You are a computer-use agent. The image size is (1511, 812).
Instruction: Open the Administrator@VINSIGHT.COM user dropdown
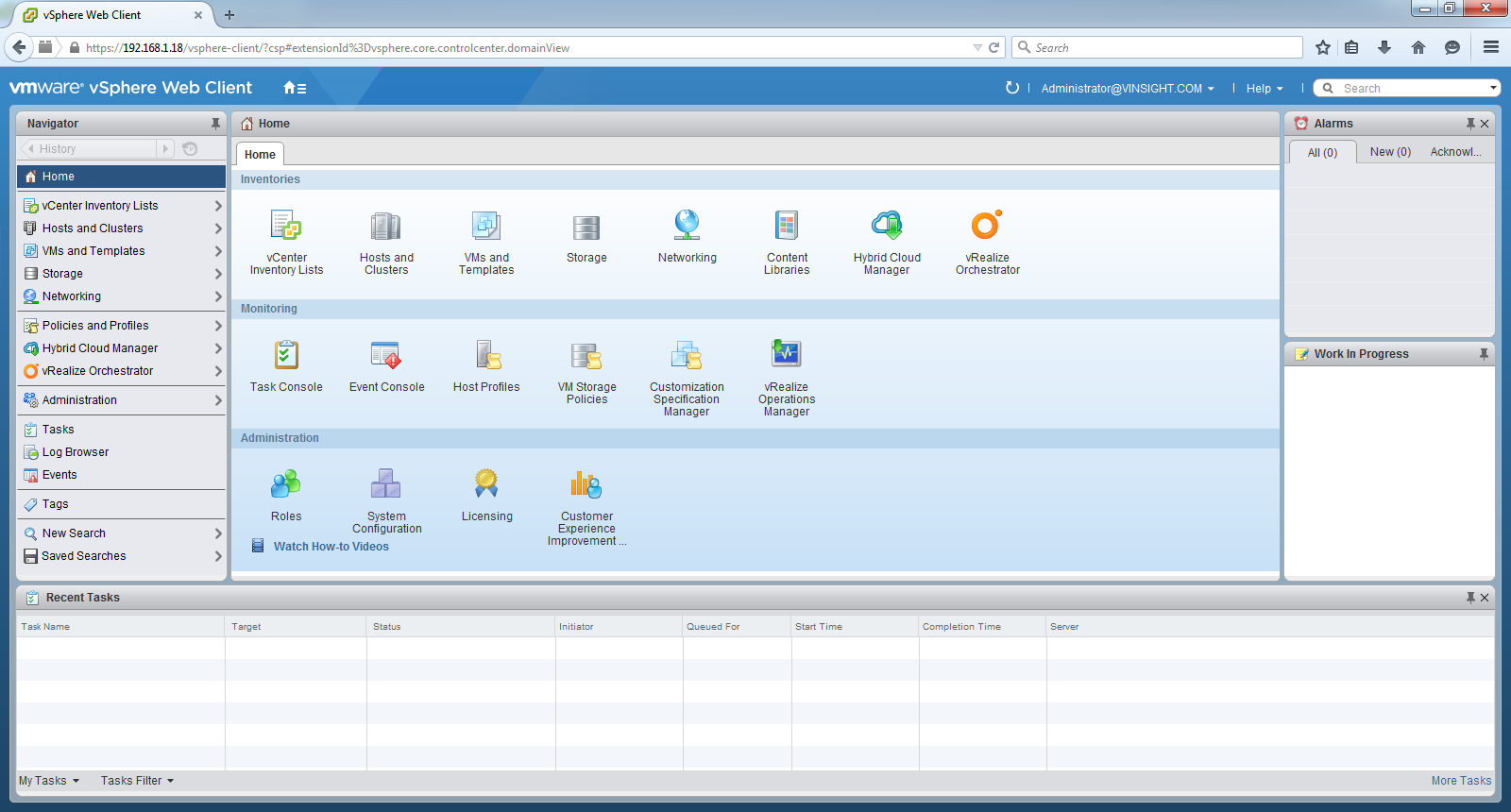[1128, 89]
